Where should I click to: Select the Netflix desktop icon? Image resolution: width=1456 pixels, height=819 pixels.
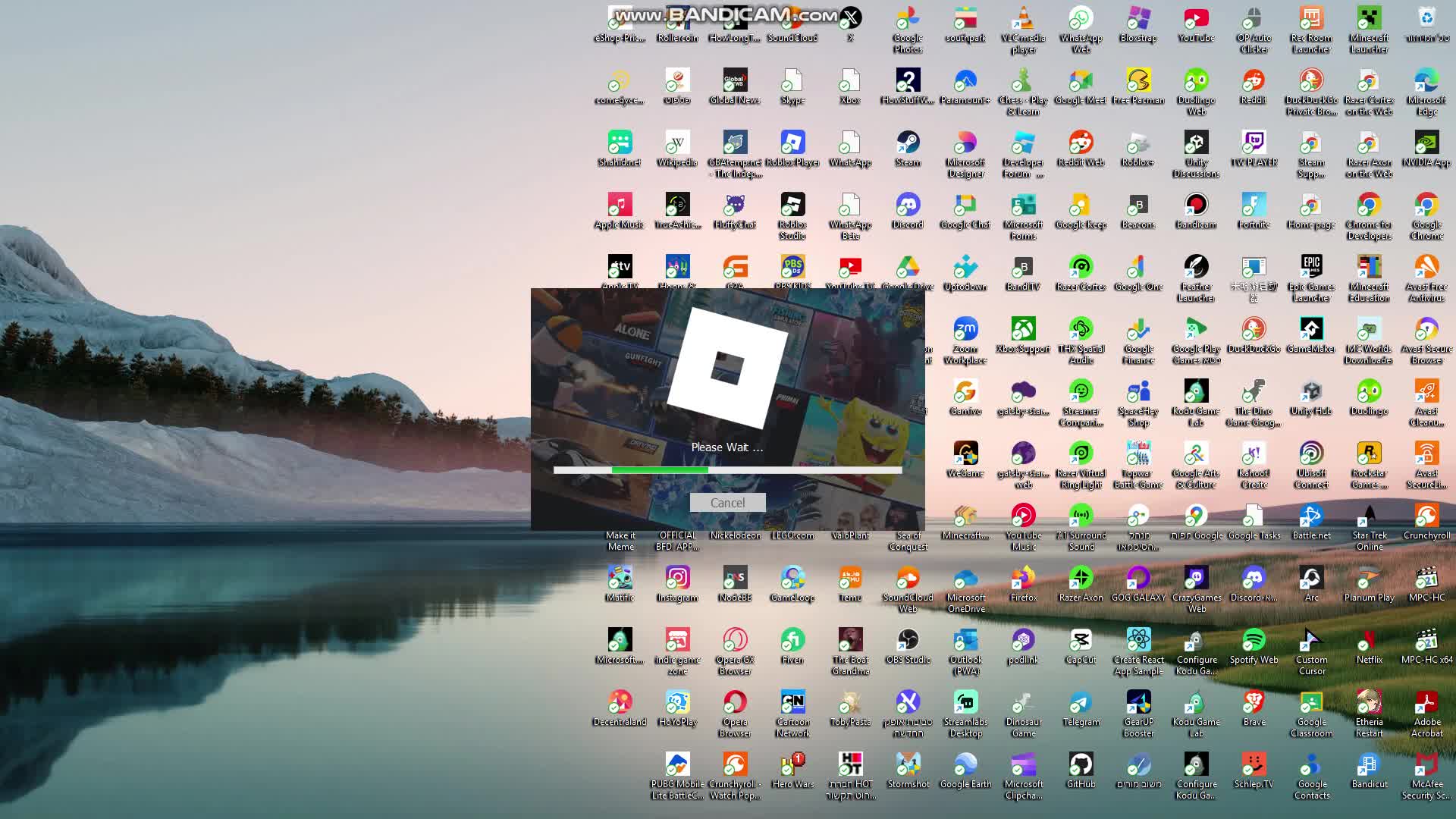tap(1369, 641)
